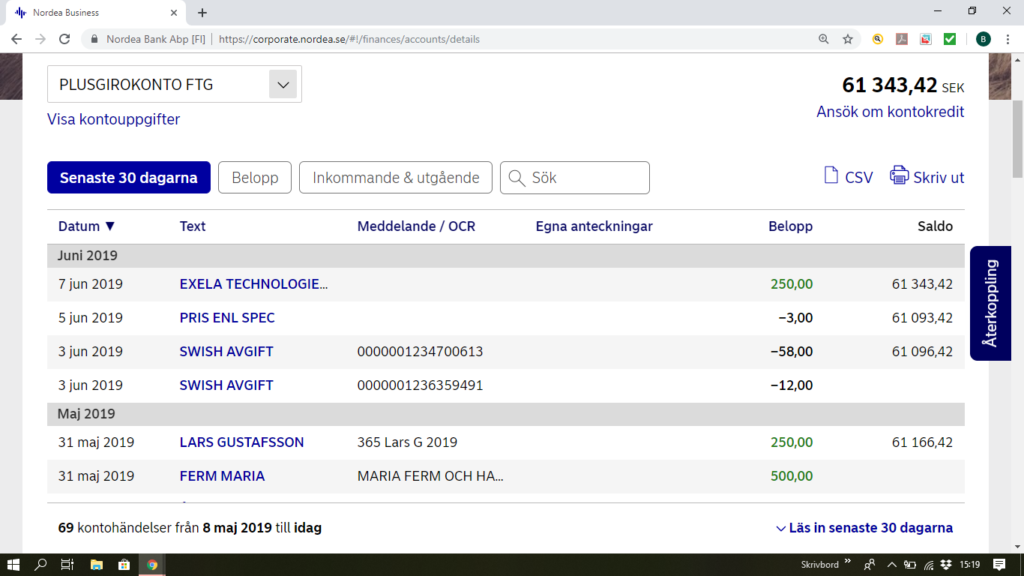Open SWISH AVGIFT with OCR 0000001236359491
The image size is (1024, 576).
(x=227, y=385)
